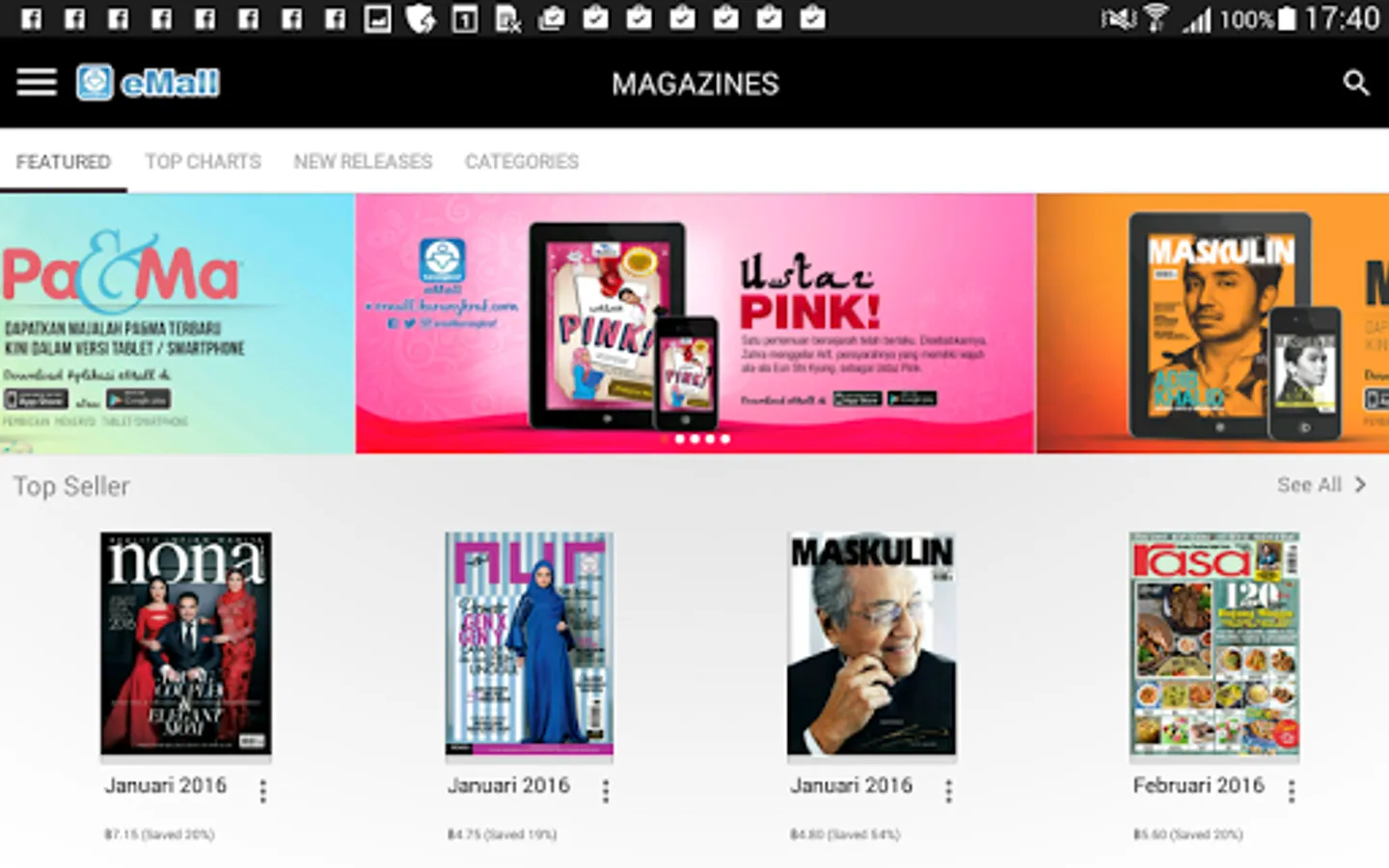The height and width of the screenshot is (868, 1389).
Task: Click Januari 2016 title under nur cover
Action: point(508,786)
